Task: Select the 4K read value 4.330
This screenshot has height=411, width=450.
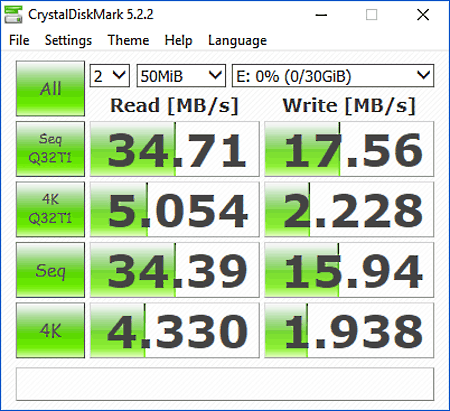Action: click(x=175, y=330)
